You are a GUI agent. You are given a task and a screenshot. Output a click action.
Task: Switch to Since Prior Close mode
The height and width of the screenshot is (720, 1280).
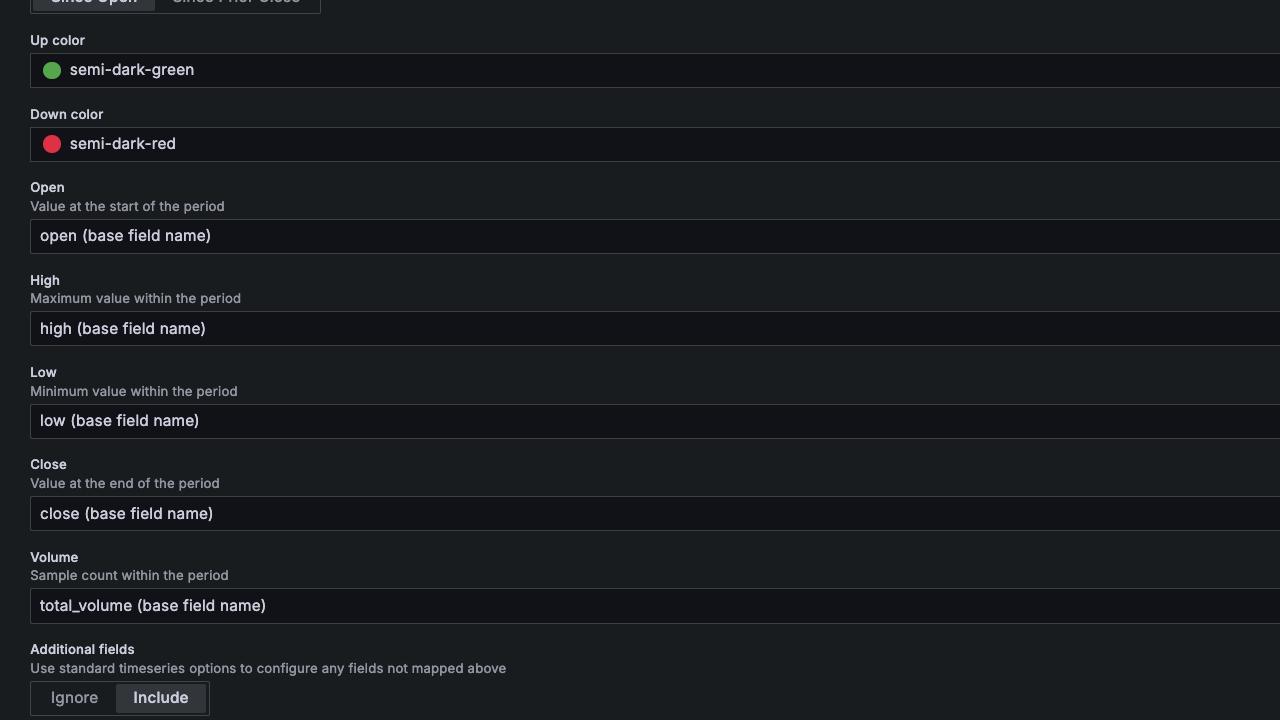click(235, 3)
